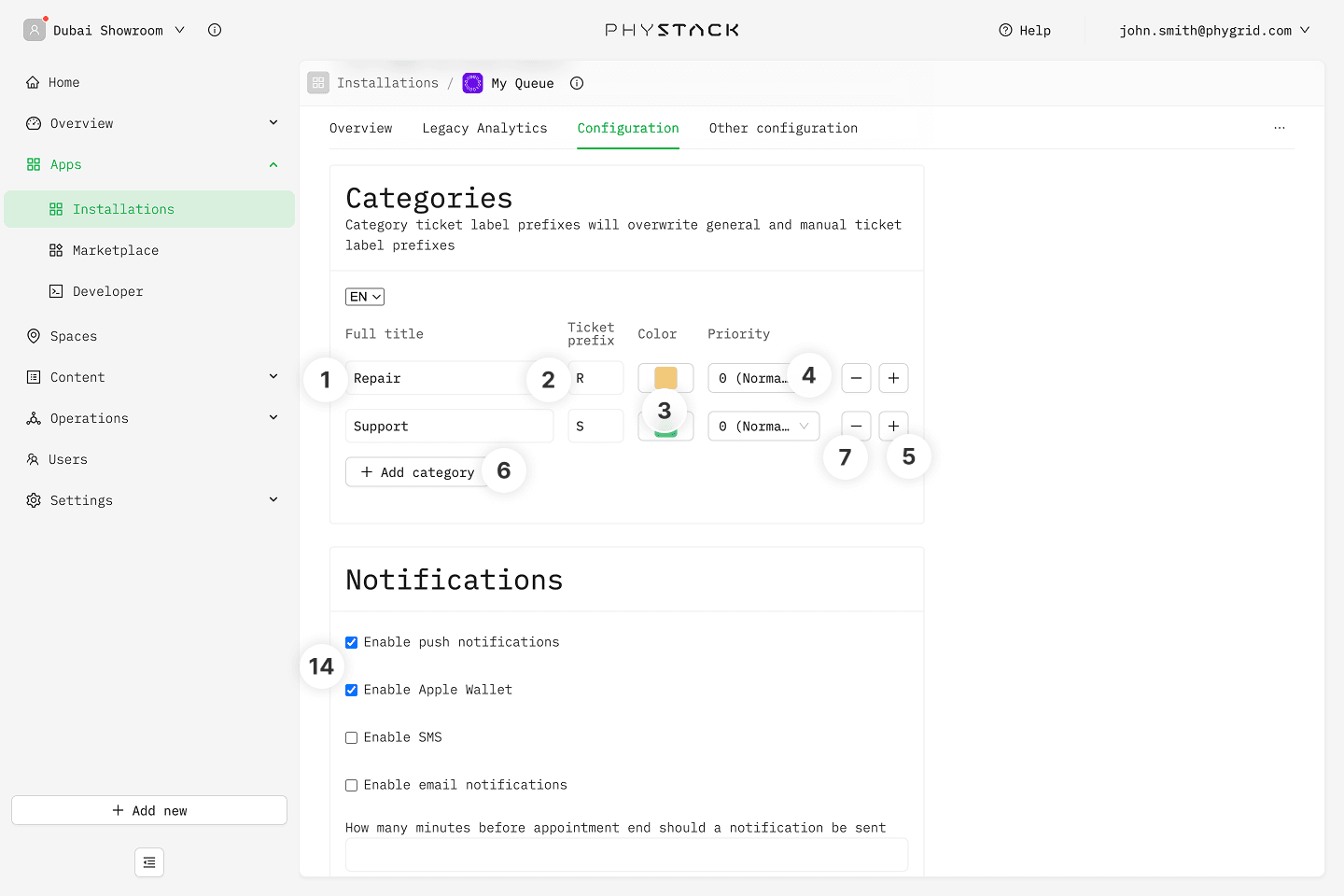
Task: Uncheck Enable Apple Wallet
Action: [352, 690]
